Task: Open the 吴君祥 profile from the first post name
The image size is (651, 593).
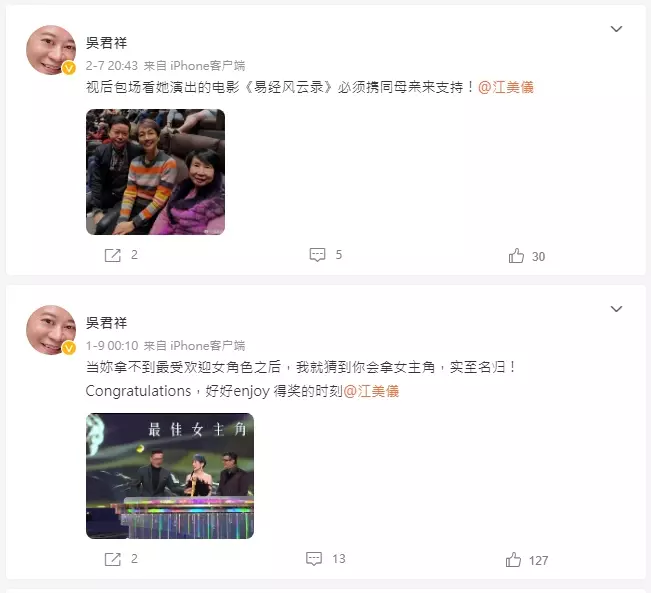Action: coord(106,43)
